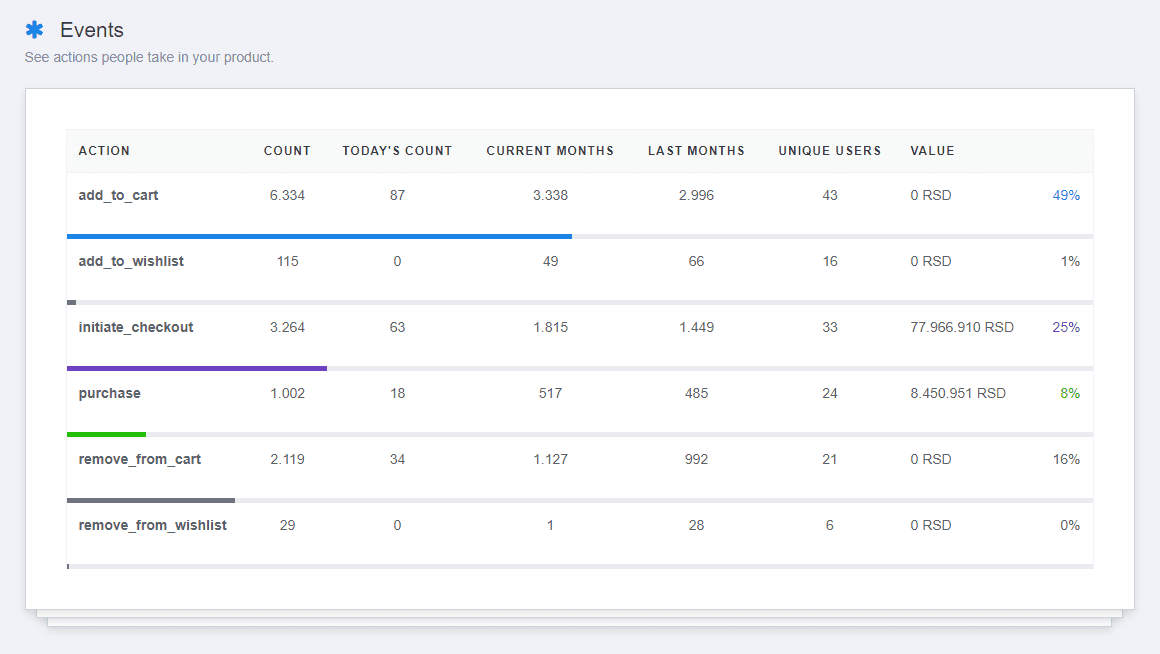Click the 3.338 current months cell
Viewport: 1160px width, 654px height.
550,195
